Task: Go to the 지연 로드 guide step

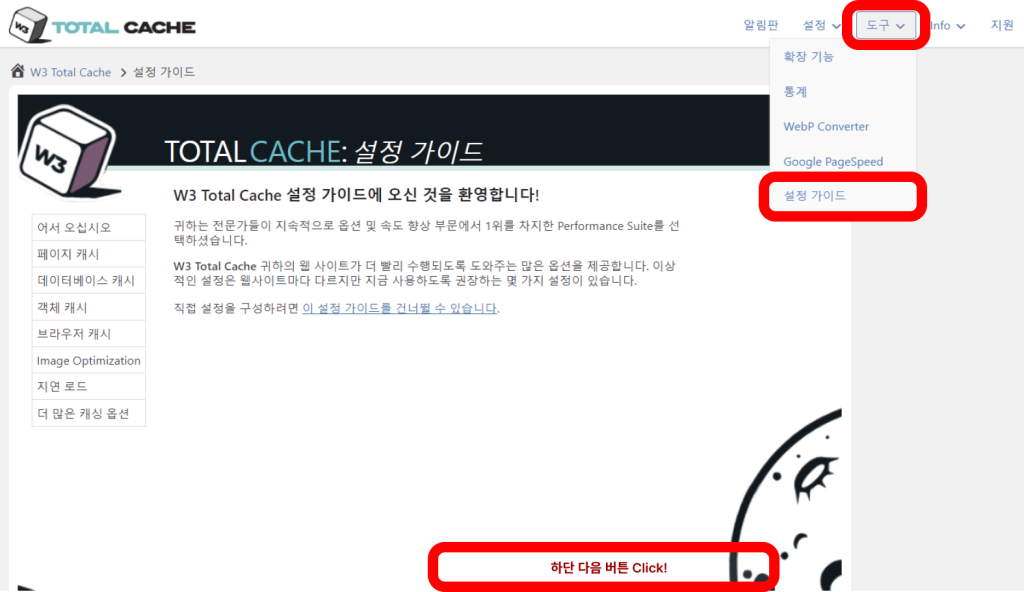Action: [x=89, y=387]
